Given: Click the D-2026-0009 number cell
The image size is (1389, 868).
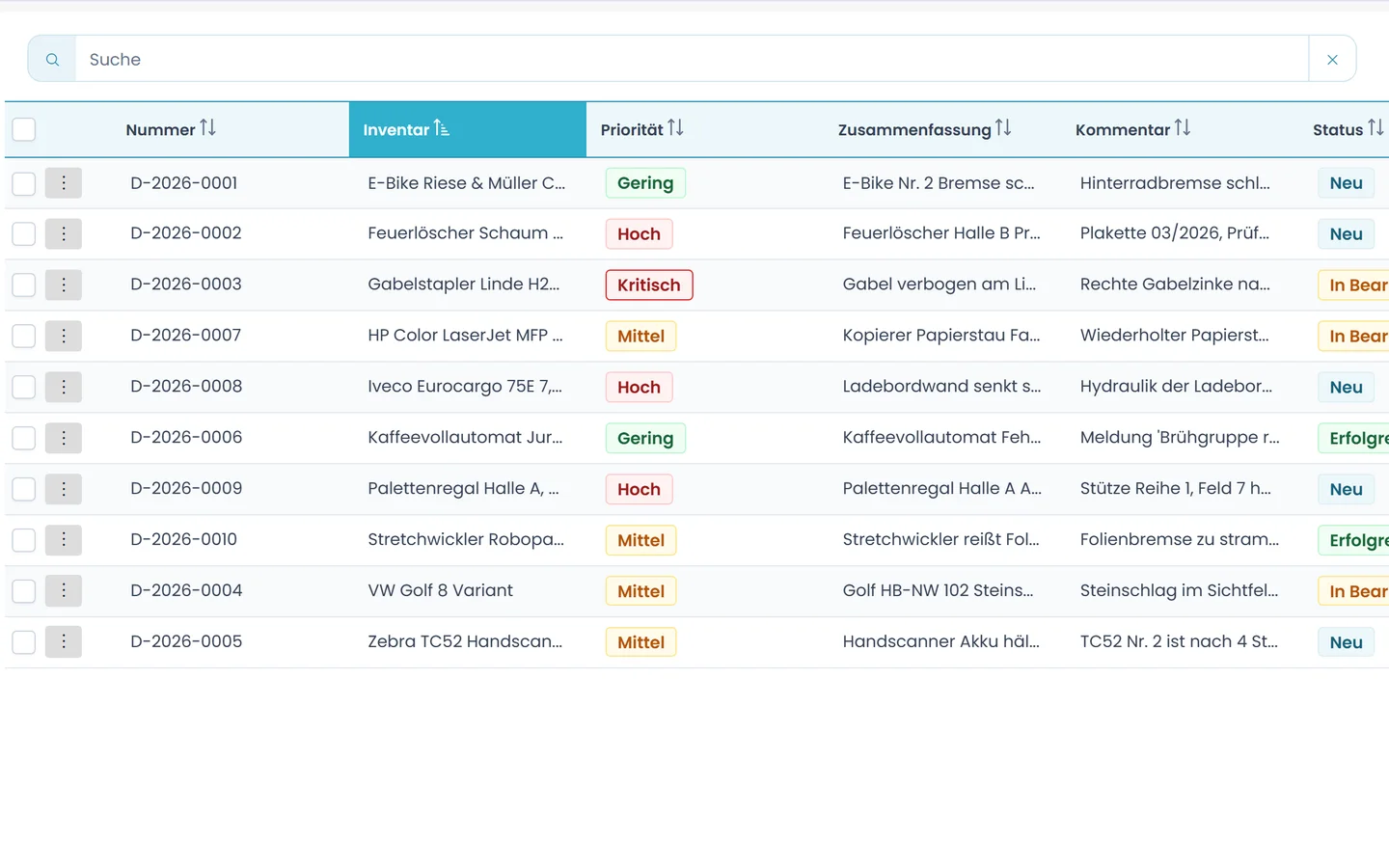Looking at the screenshot, I should tap(186, 488).
